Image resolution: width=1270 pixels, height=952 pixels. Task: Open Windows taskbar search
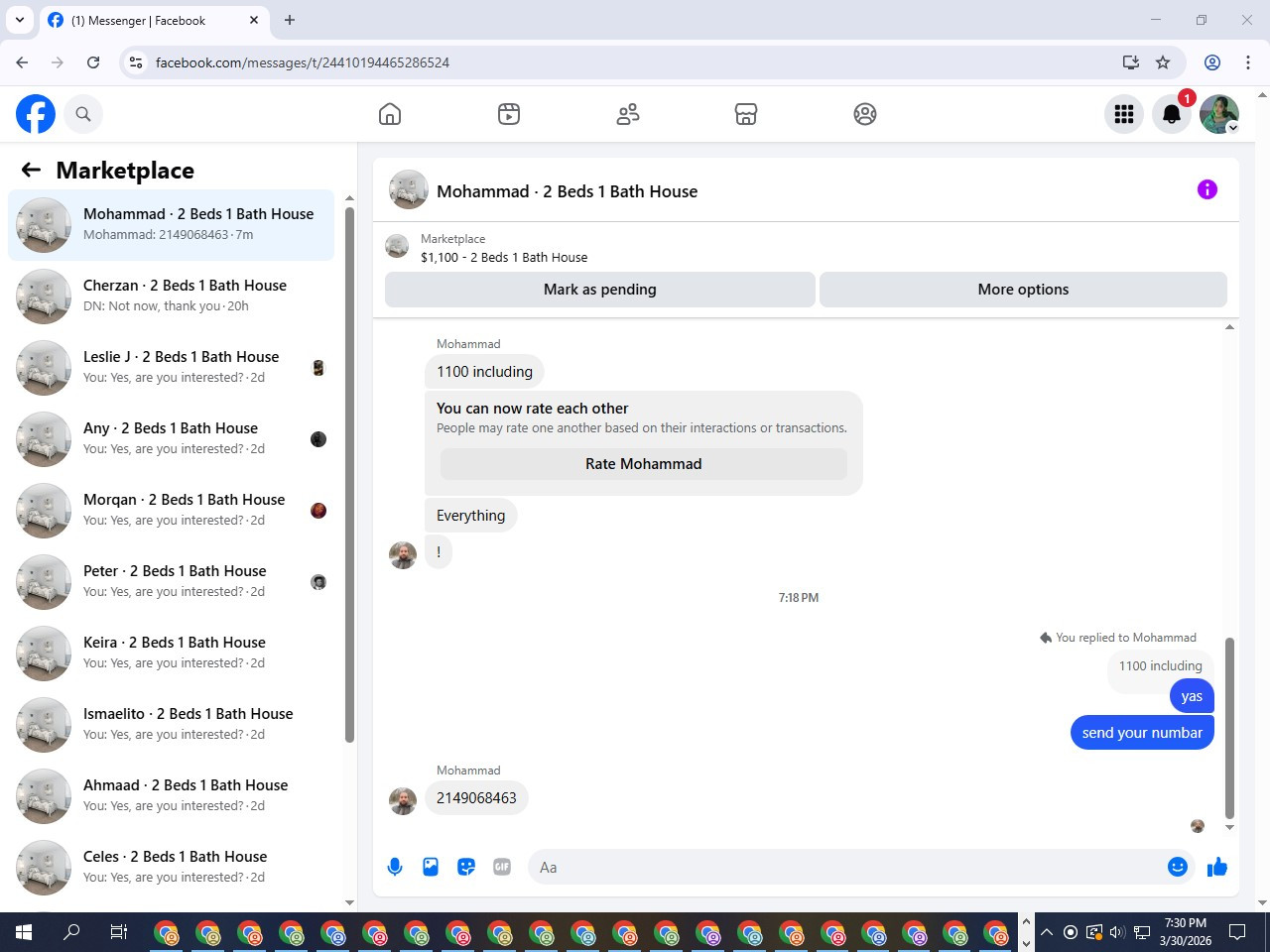pos(71,932)
